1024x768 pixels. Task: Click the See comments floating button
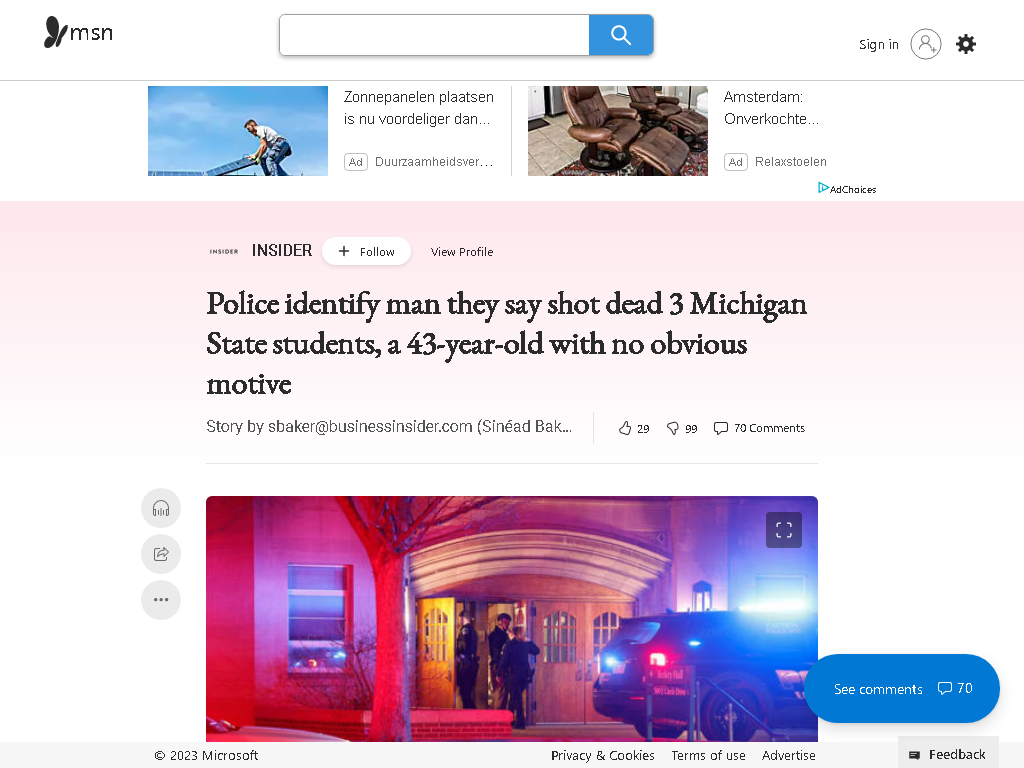[x=902, y=688]
